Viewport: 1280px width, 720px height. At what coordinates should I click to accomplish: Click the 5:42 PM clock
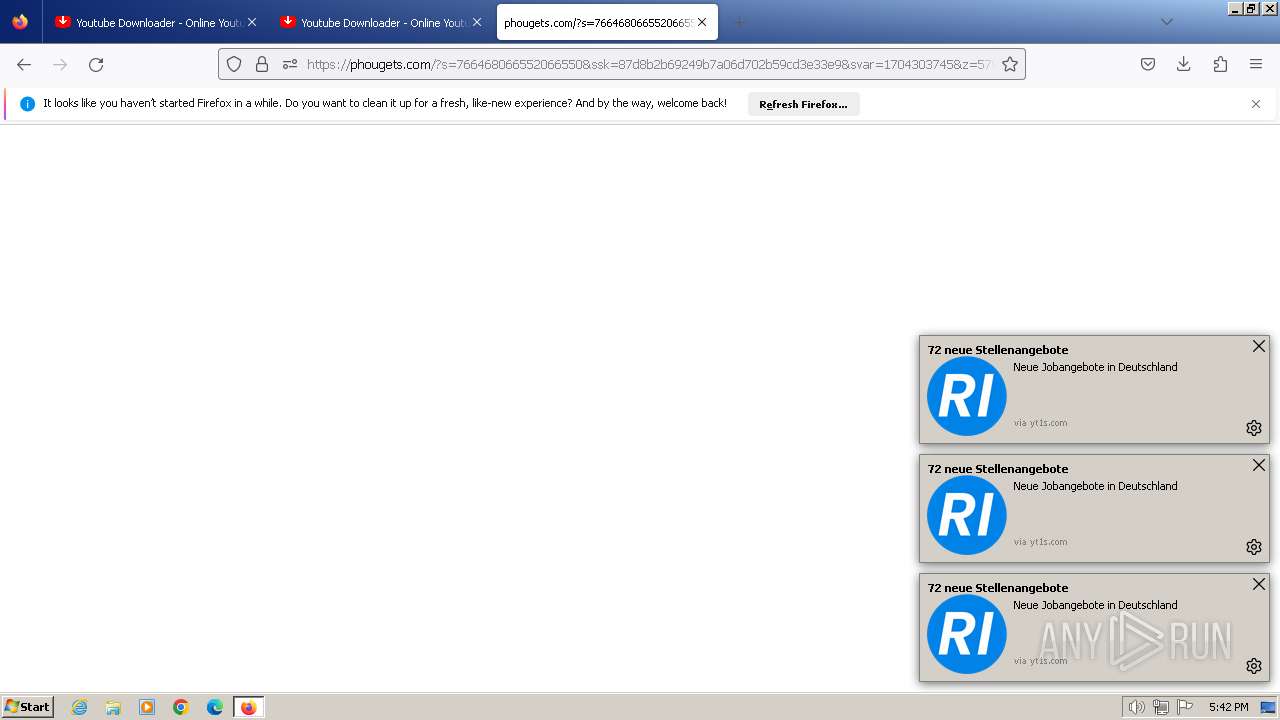coord(1228,707)
